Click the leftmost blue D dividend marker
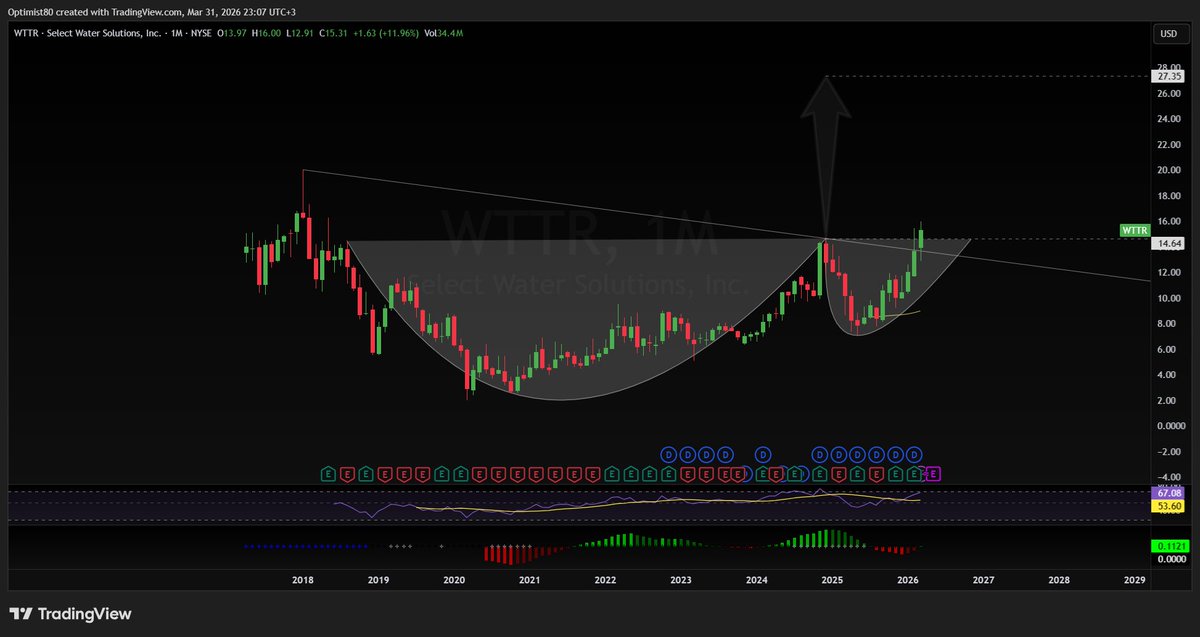This screenshot has height=637, width=1200. coord(669,454)
